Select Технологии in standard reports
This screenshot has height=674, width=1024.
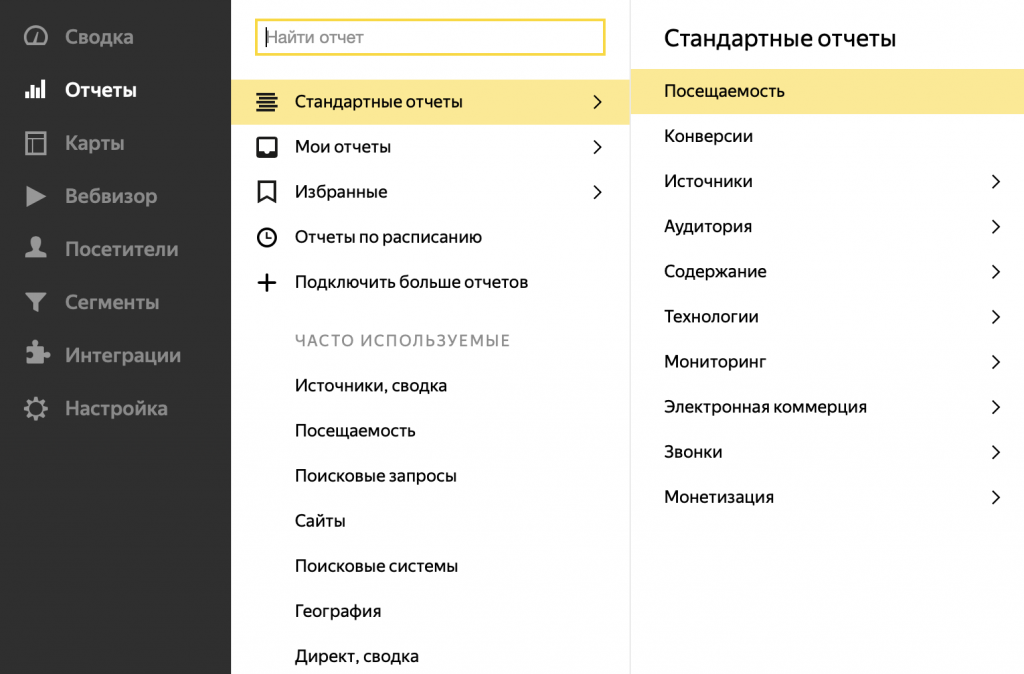pos(711,317)
